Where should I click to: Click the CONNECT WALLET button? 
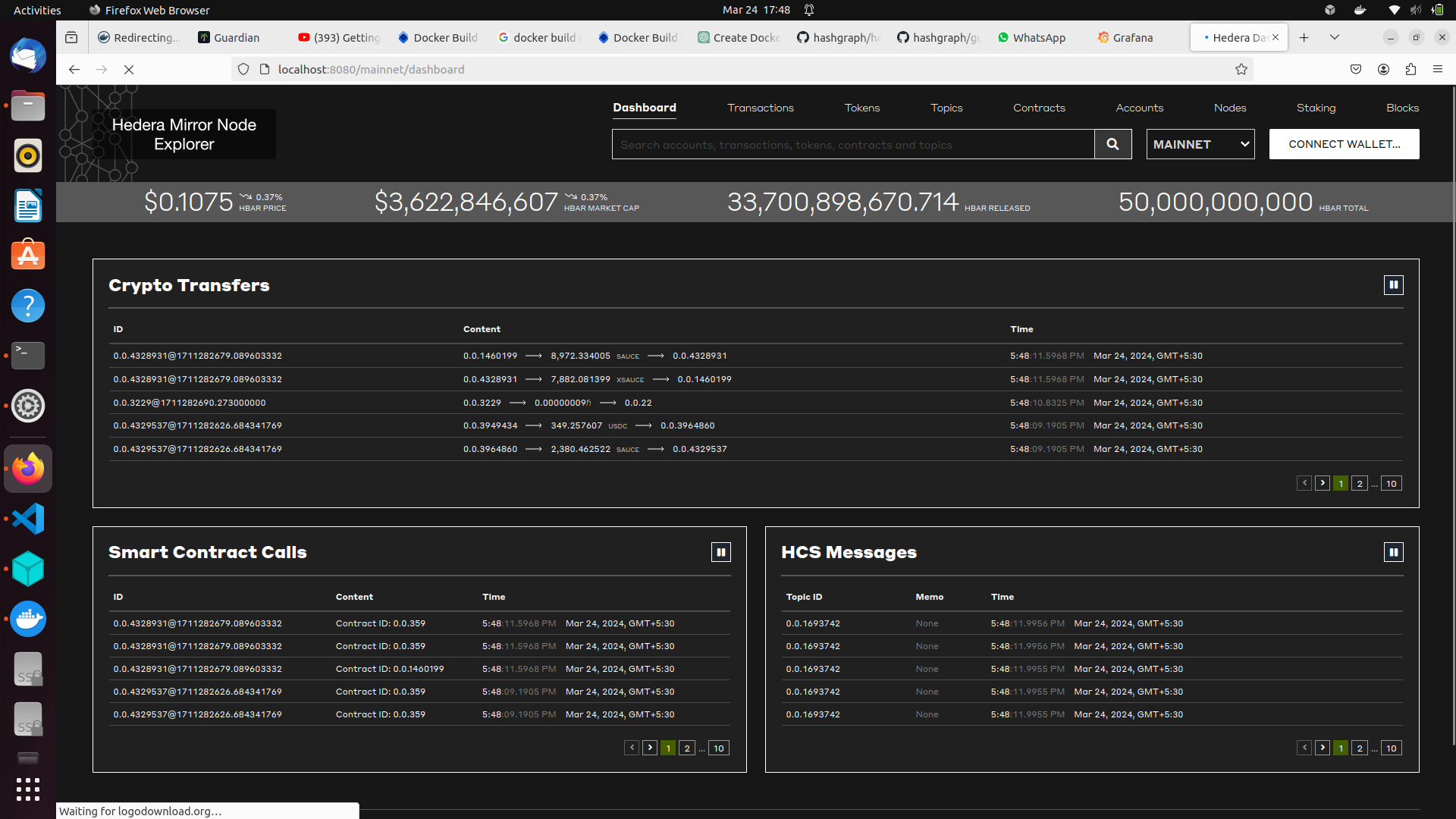tap(1344, 144)
